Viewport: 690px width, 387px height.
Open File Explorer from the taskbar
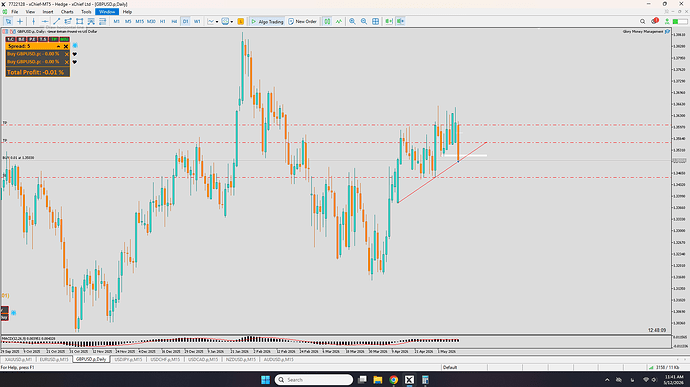(x=378, y=380)
